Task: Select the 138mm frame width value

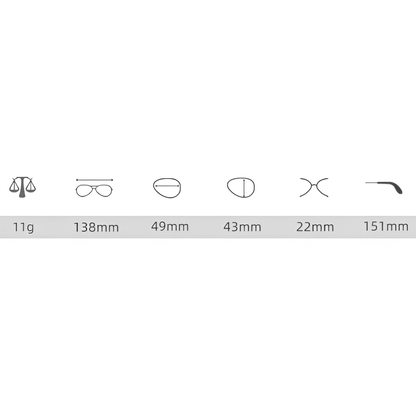Action: pyautogui.click(x=96, y=227)
